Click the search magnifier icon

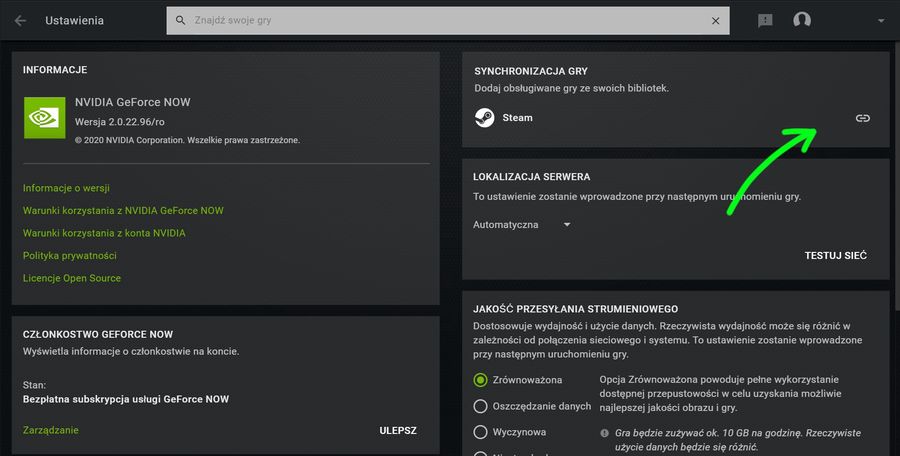180,20
